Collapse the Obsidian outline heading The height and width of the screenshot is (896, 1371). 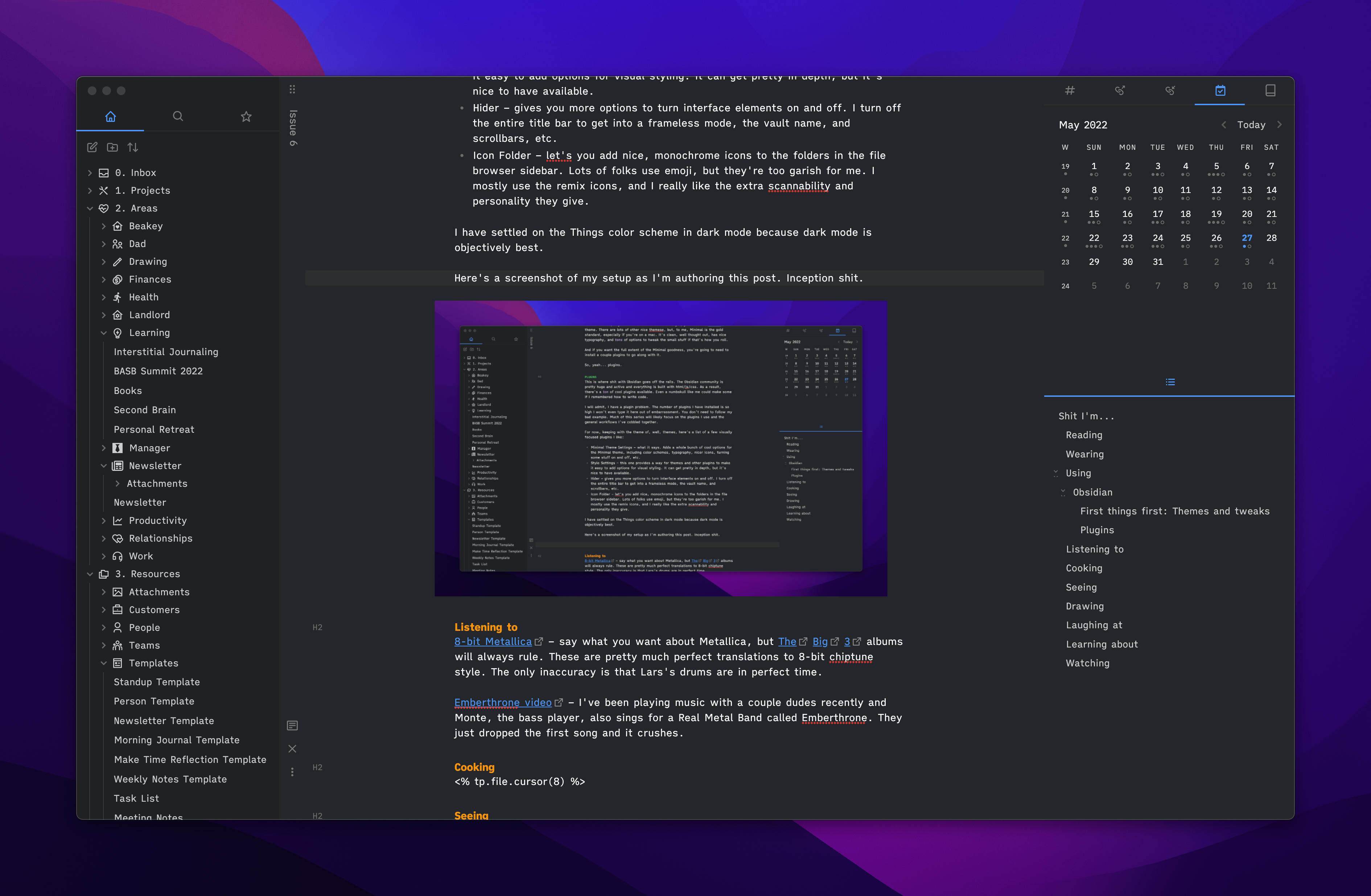pos(1063,493)
